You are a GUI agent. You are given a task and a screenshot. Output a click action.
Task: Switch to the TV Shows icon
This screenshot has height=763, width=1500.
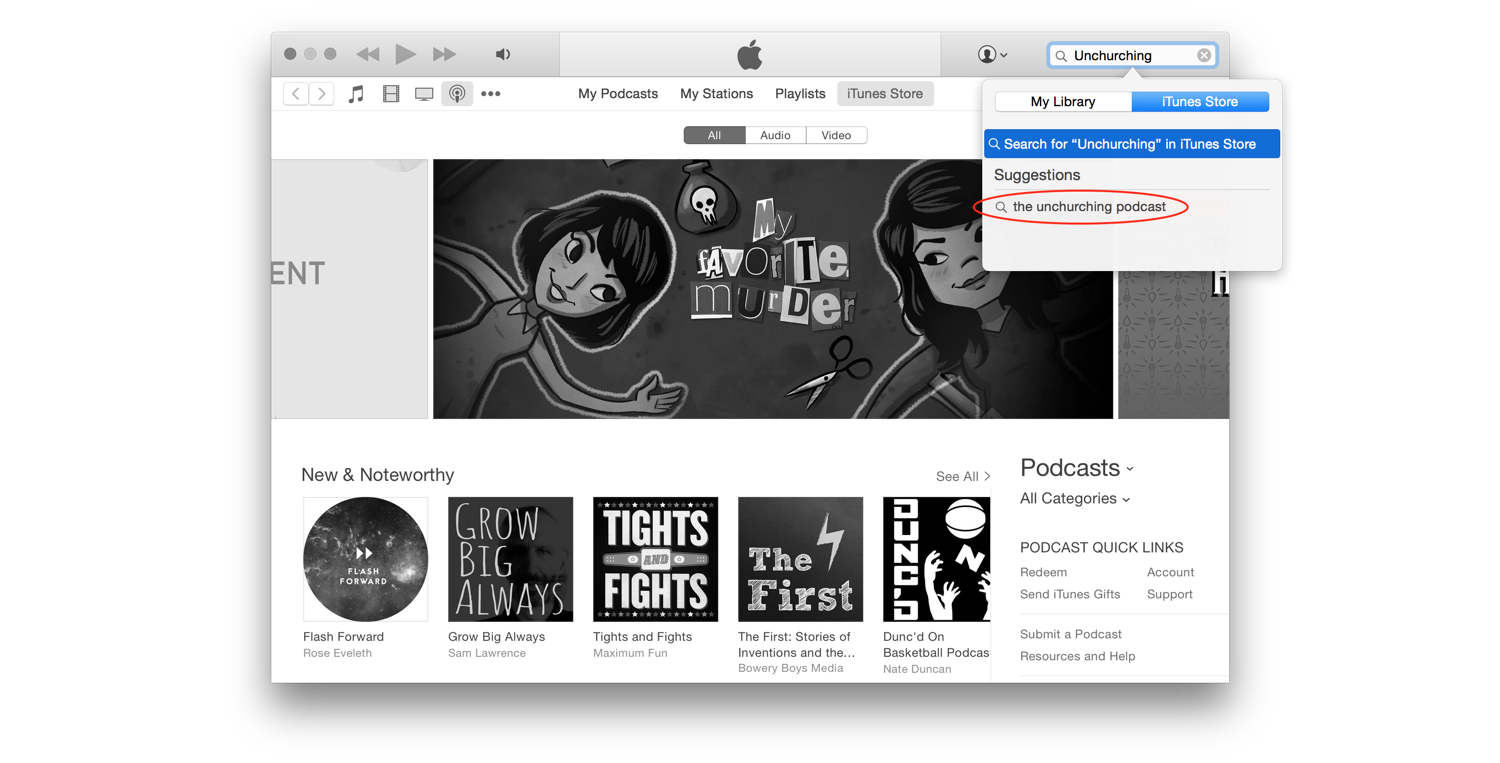tap(424, 94)
